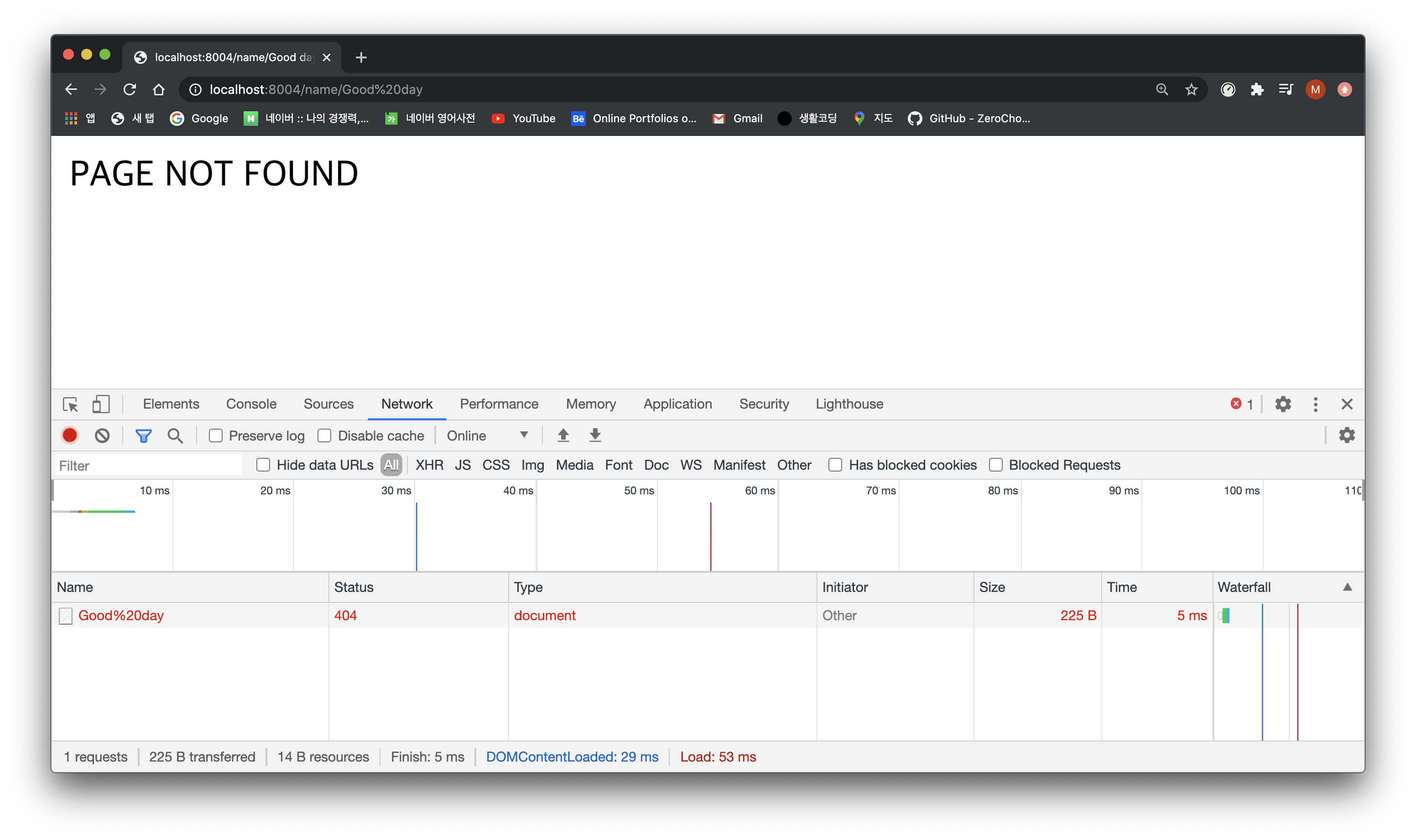Toggle the device toolbar icon
This screenshot has height=840, width=1416.
pos(101,404)
